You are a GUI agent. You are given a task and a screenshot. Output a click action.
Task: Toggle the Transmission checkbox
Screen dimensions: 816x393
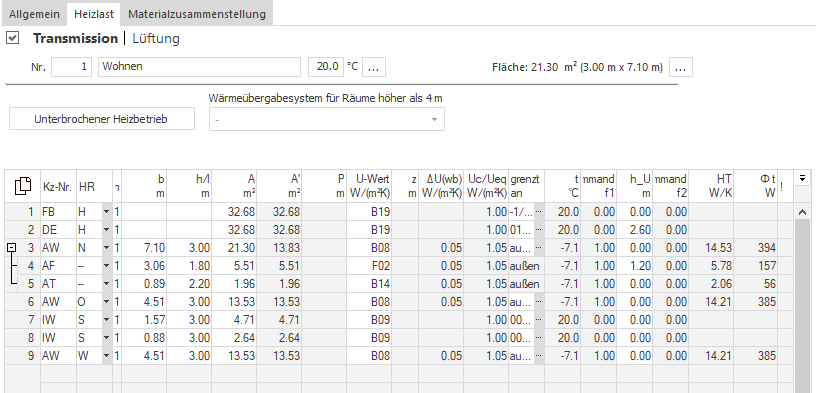(x=12, y=38)
